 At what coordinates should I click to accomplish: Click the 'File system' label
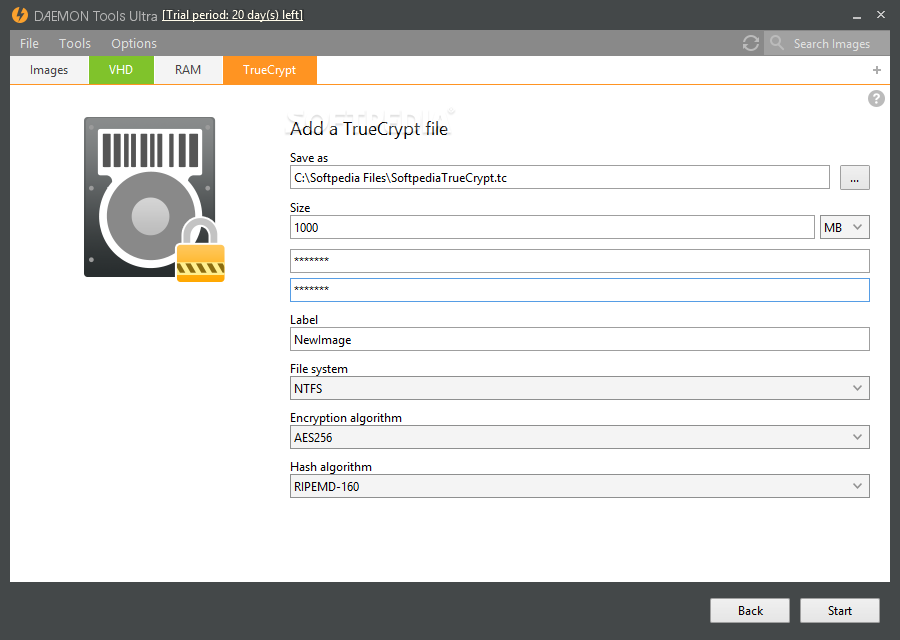click(x=319, y=369)
